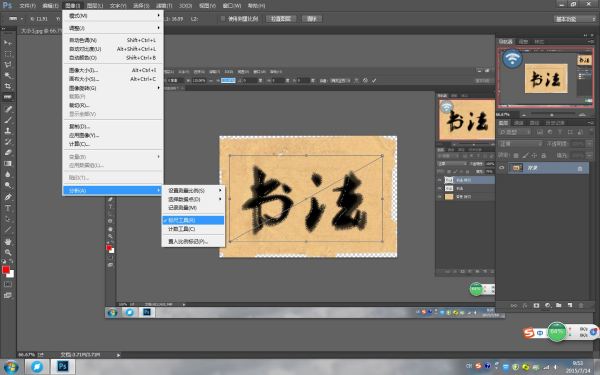Click the 清除 button in the options bar
The image size is (600, 375).
312,18
